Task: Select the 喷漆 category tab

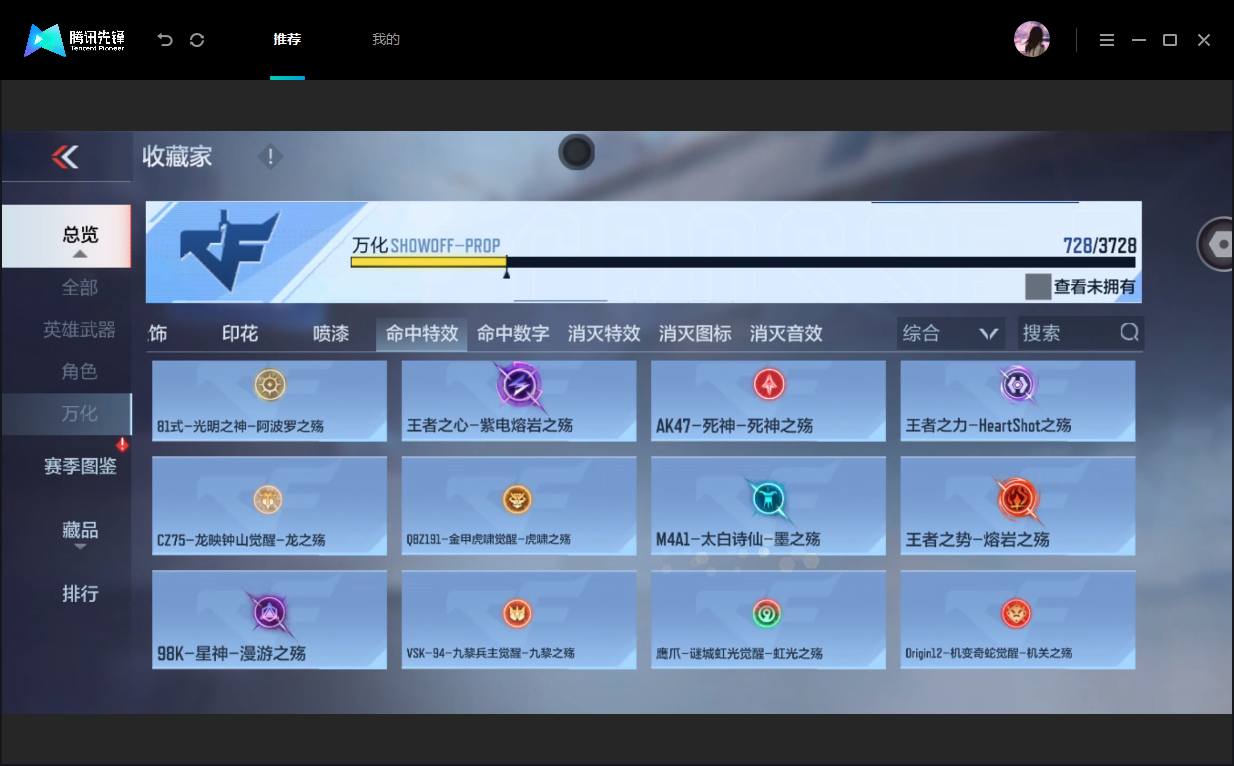Action: [x=331, y=333]
